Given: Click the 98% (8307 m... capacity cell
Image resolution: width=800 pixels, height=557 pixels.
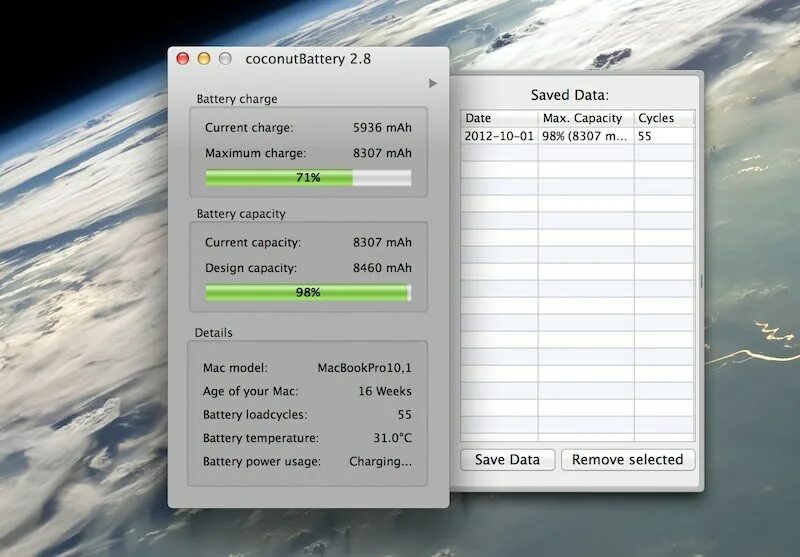Looking at the screenshot, I should click(x=585, y=136).
